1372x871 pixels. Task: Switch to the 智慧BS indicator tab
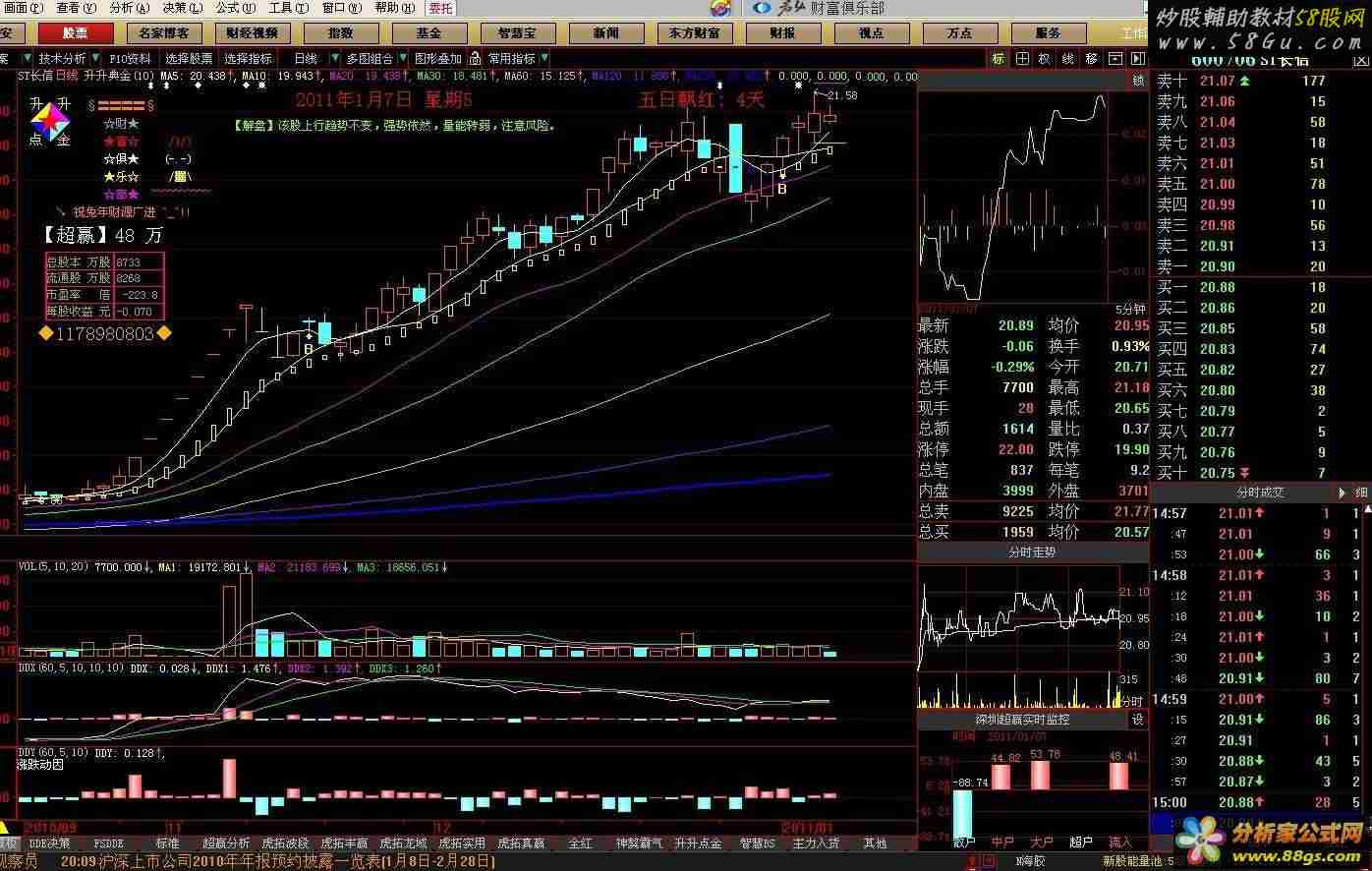click(x=757, y=842)
